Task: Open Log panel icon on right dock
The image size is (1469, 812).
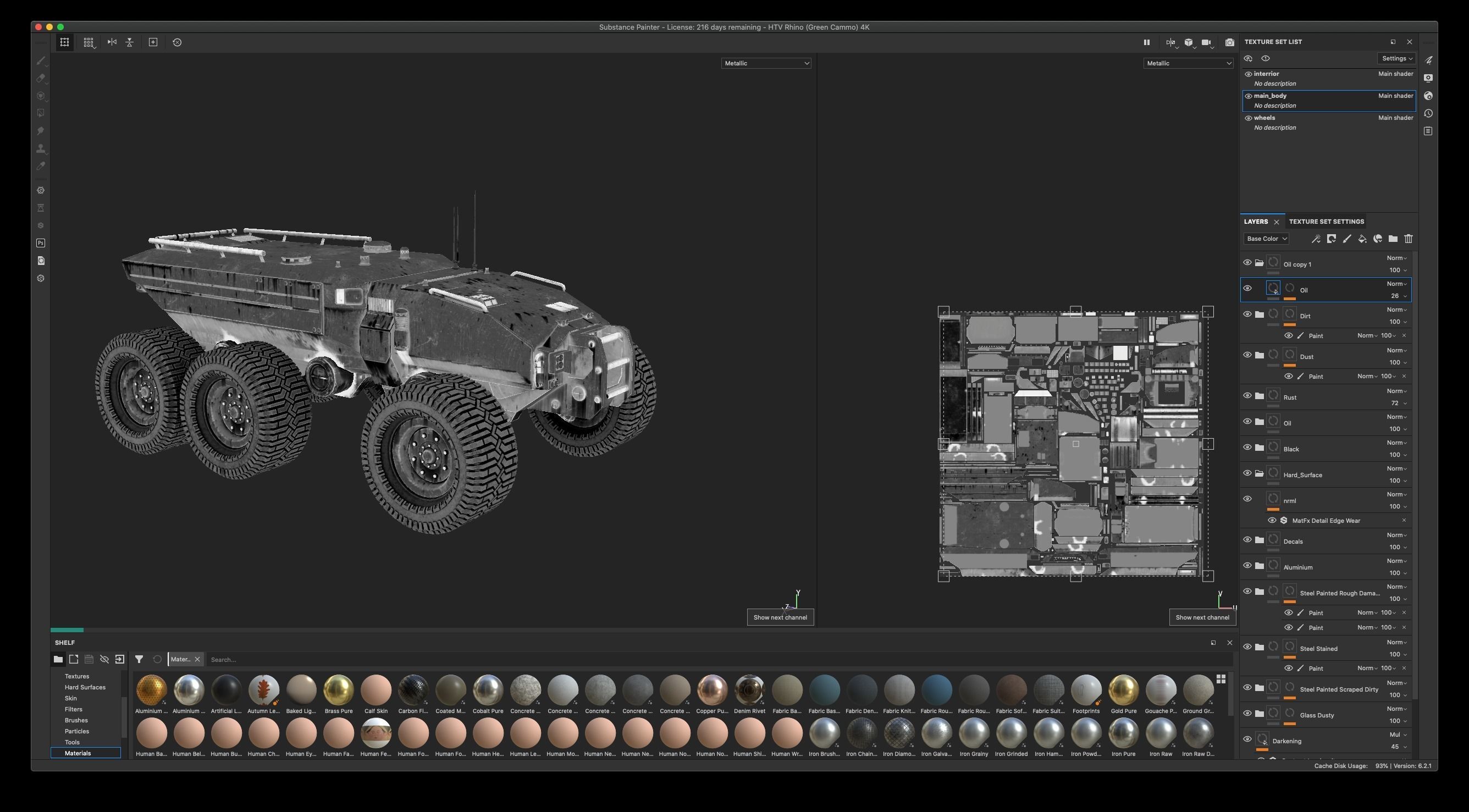Action: (1428, 131)
